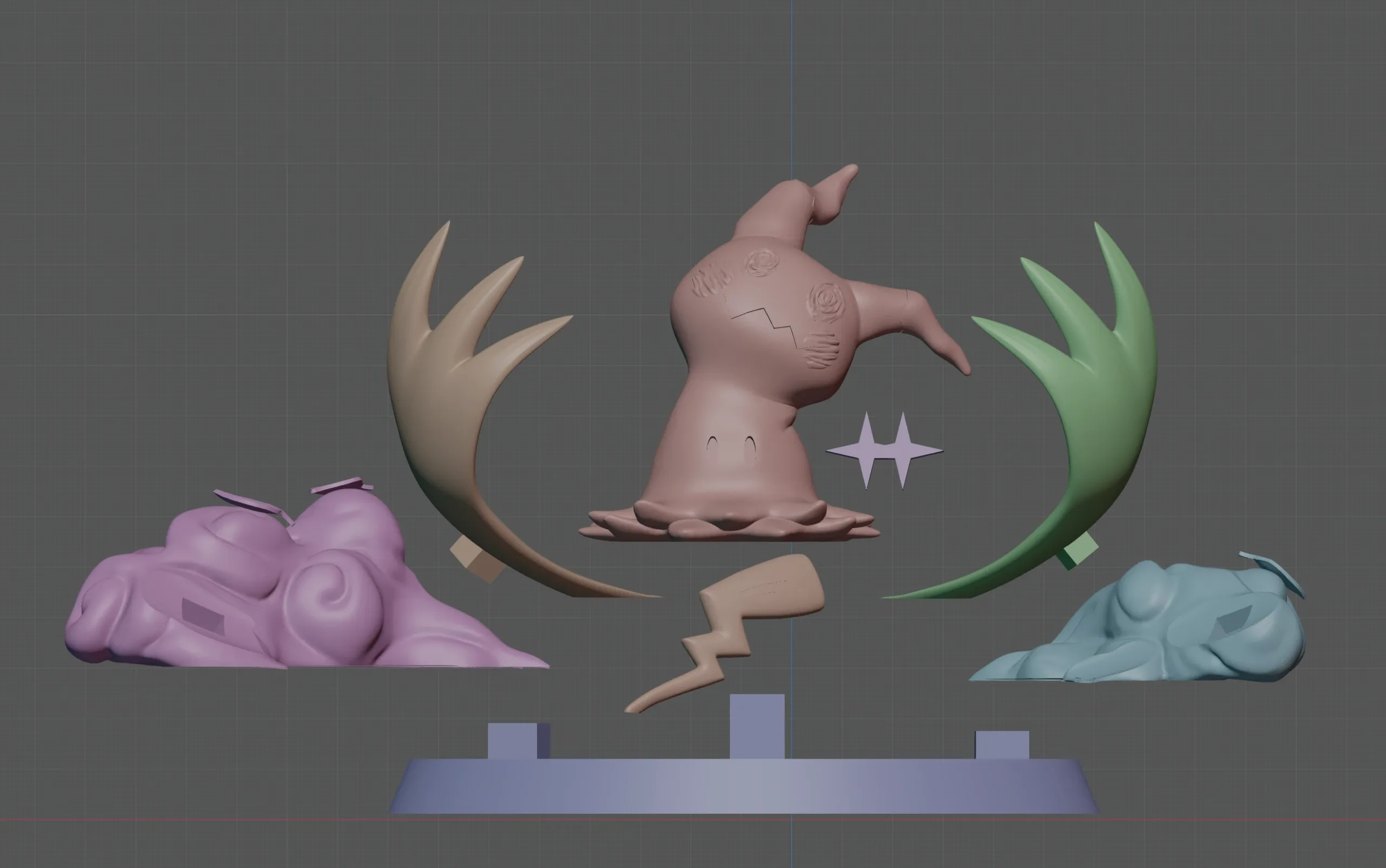Select the small green connector block under green claw
The width and height of the screenshot is (1386, 868).
coord(1077,551)
